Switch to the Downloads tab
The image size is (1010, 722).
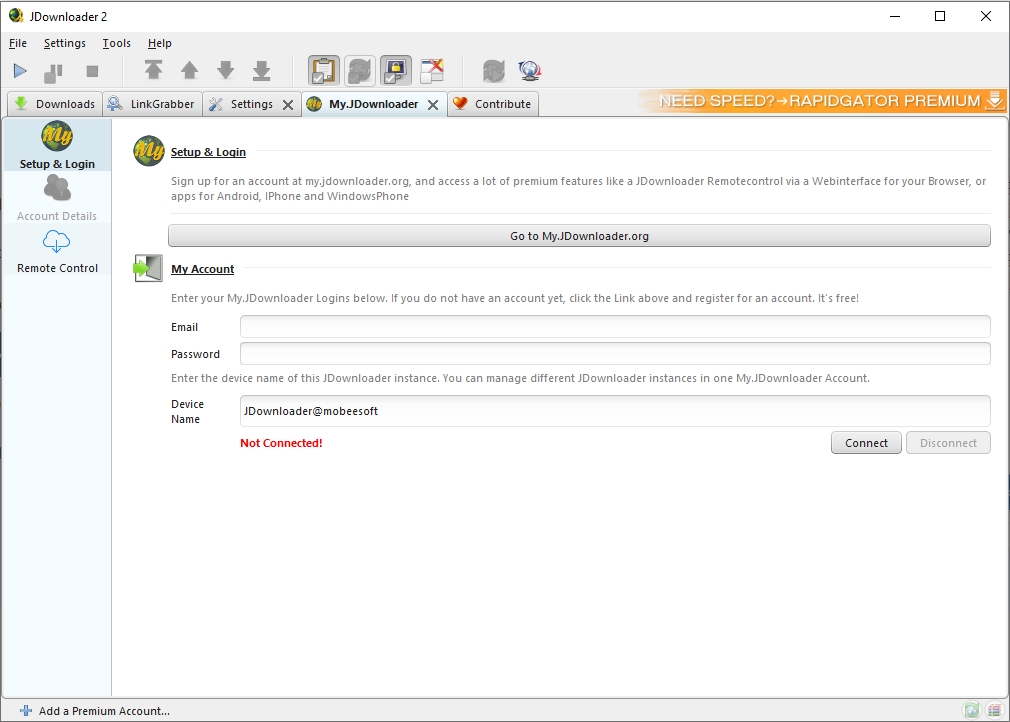pyautogui.click(x=55, y=104)
